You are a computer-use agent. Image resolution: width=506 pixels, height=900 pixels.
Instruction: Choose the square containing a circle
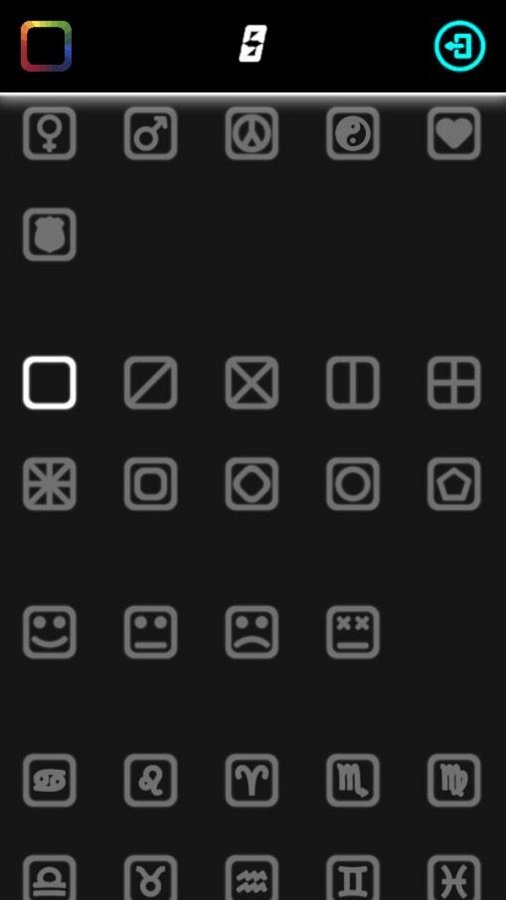(353, 484)
